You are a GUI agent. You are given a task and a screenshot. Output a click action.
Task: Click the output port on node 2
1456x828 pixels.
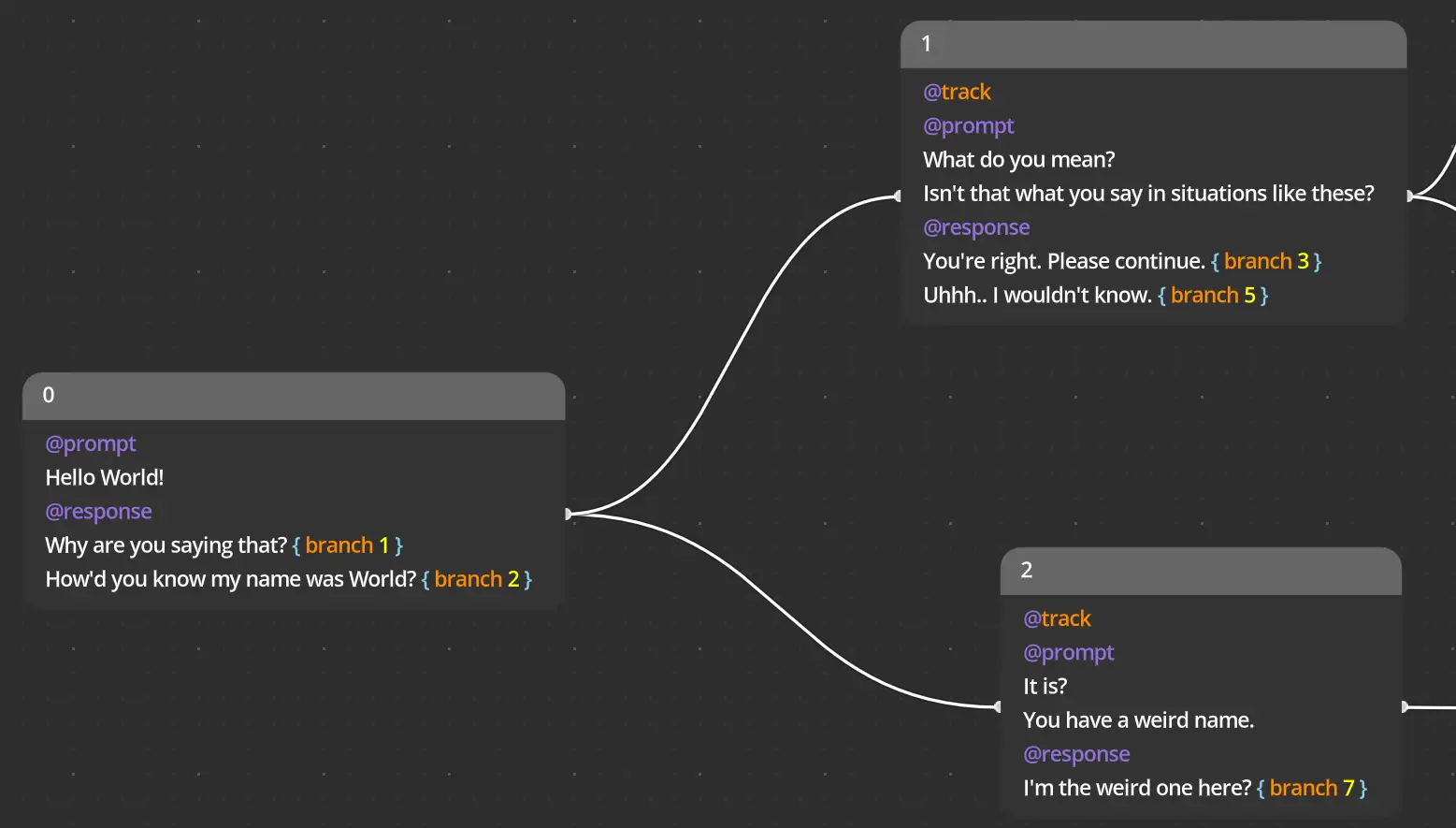click(x=1405, y=706)
